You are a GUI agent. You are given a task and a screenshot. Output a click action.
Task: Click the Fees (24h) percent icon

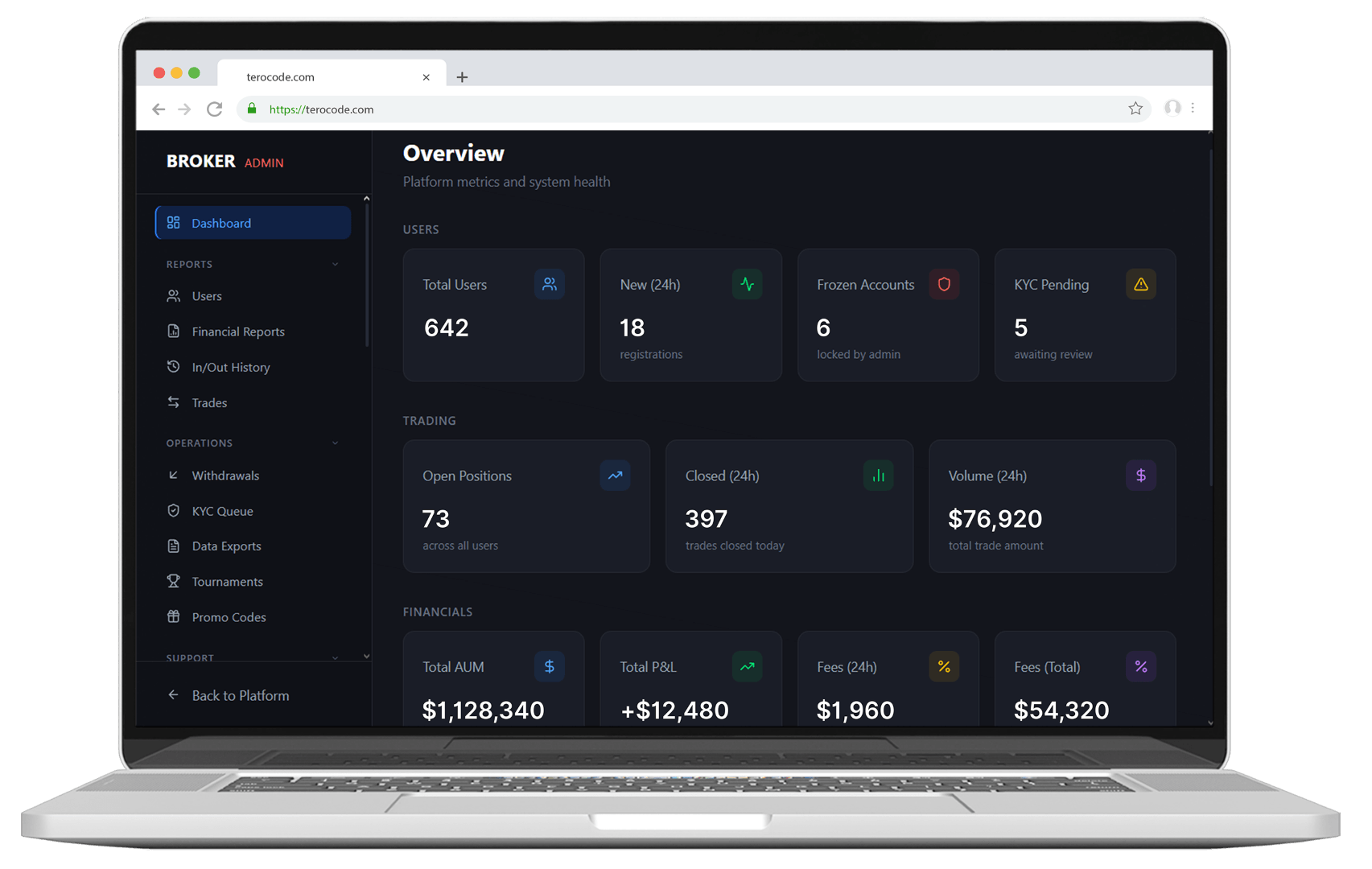point(944,667)
